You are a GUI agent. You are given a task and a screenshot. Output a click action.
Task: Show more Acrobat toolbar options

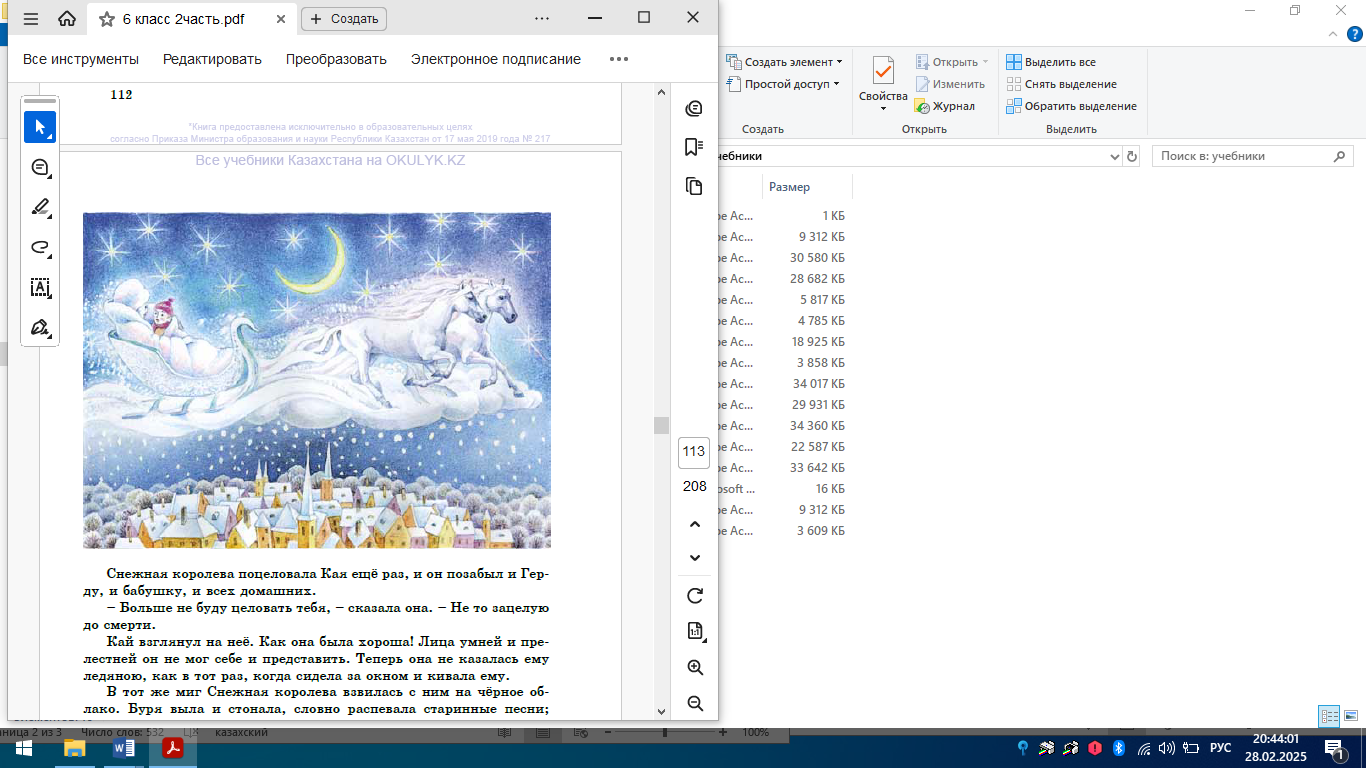click(619, 59)
